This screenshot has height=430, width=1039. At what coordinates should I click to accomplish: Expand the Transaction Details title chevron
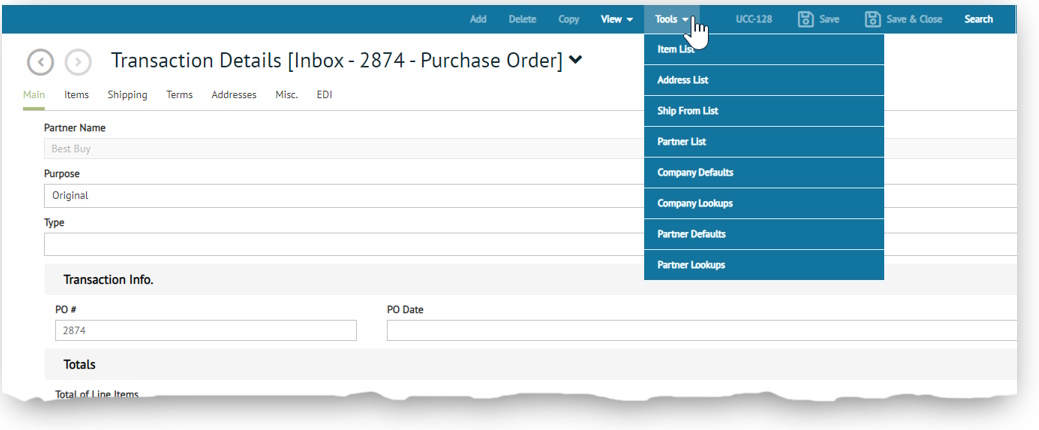575,61
